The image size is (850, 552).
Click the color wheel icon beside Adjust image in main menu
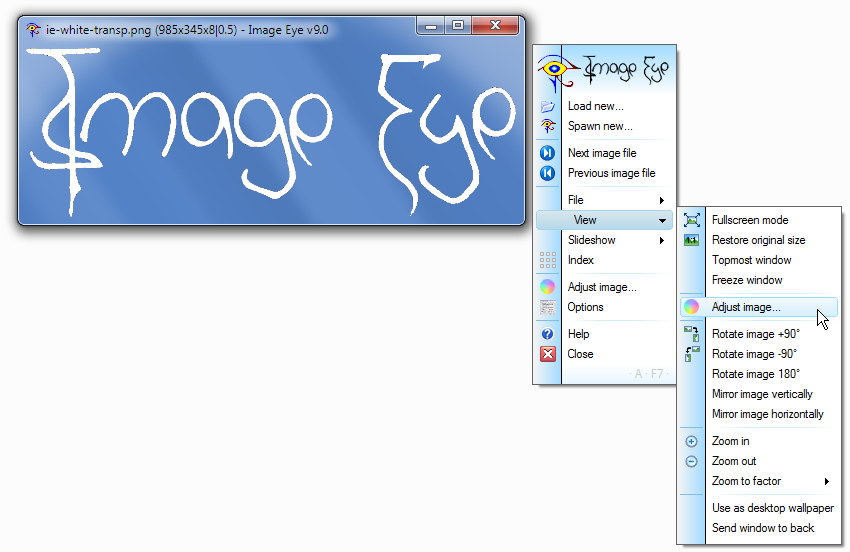point(548,287)
